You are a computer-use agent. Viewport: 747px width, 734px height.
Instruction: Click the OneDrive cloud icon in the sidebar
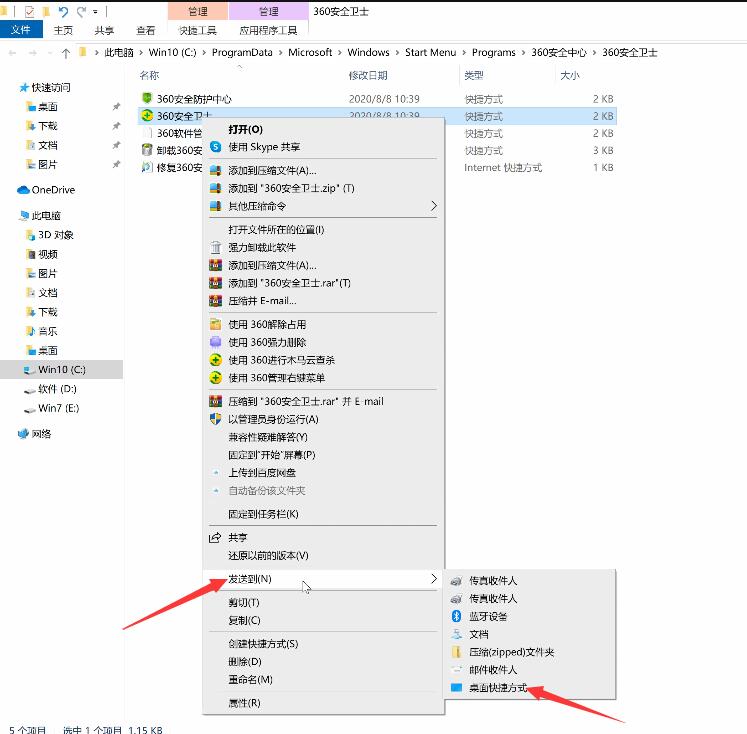23,190
